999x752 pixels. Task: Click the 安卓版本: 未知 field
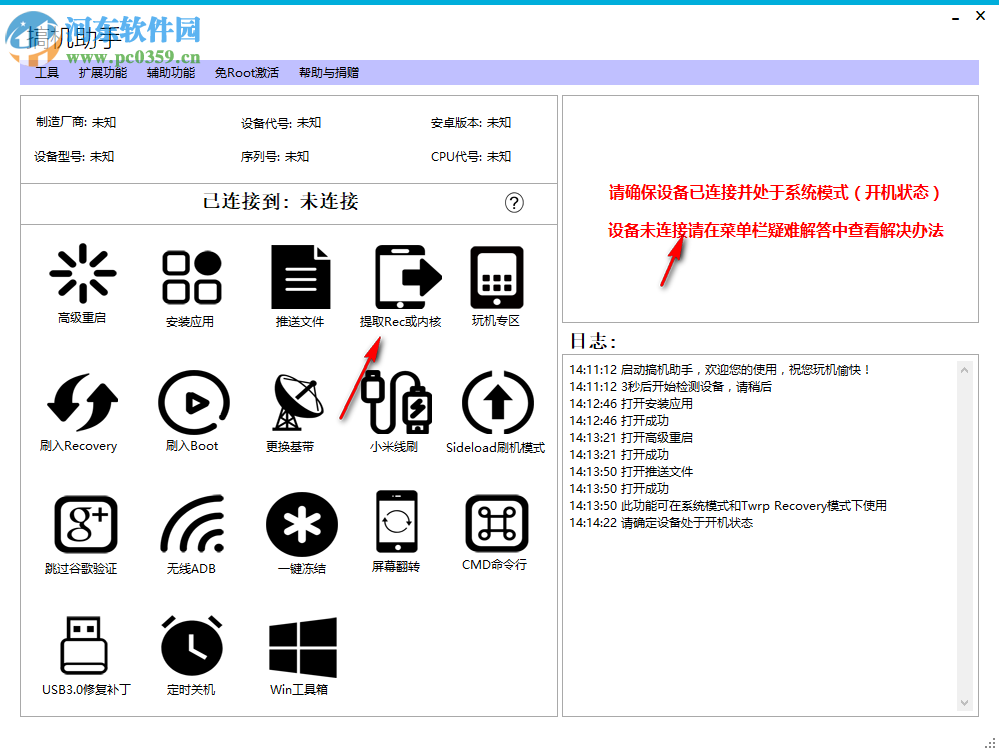pos(471,122)
